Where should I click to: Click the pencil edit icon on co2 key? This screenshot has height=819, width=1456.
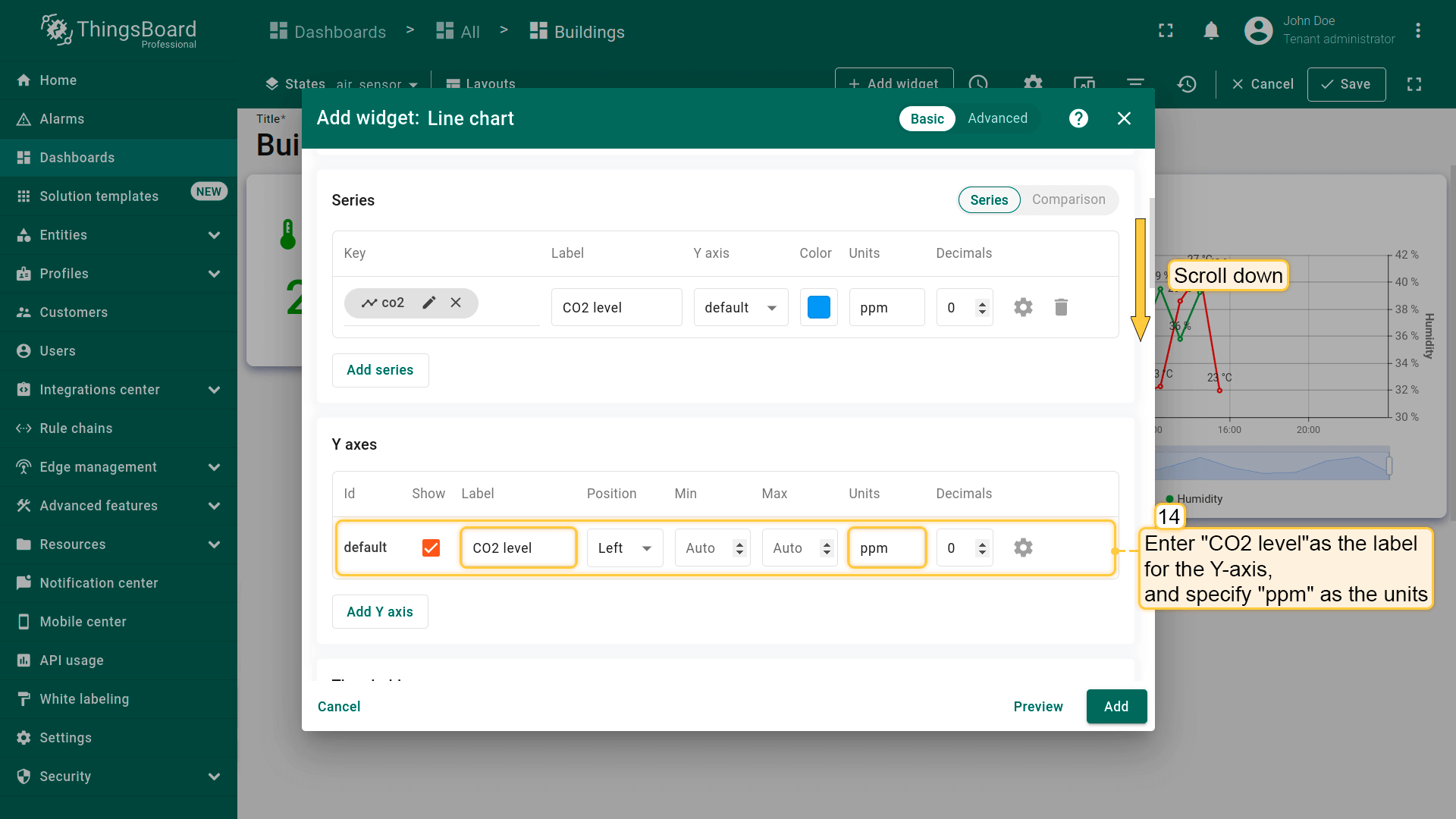429,303
